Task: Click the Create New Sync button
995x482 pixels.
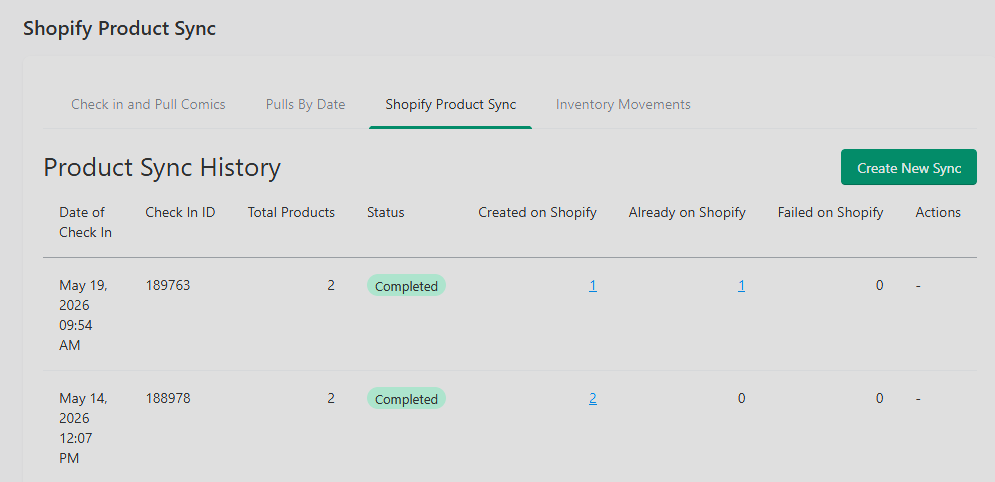Action: [909, 167]
